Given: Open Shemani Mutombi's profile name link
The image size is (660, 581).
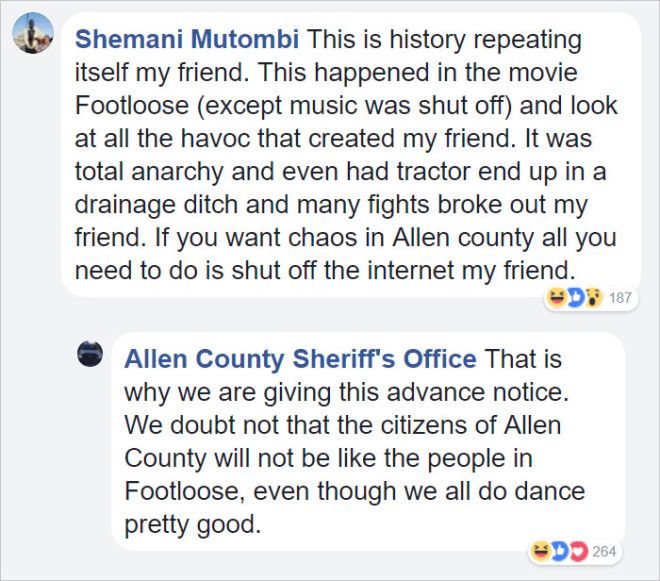Looking at the screenshot, I should (187, 39).
